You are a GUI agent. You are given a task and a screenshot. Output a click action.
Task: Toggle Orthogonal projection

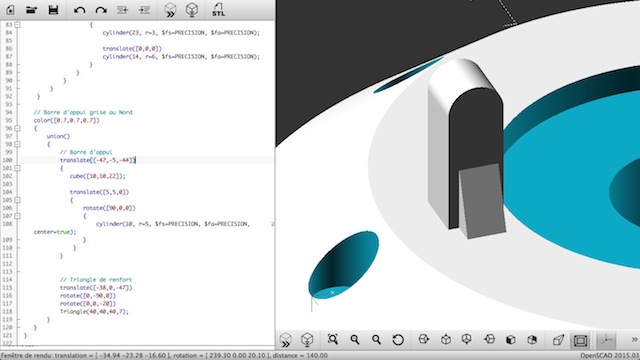point(580,340)
